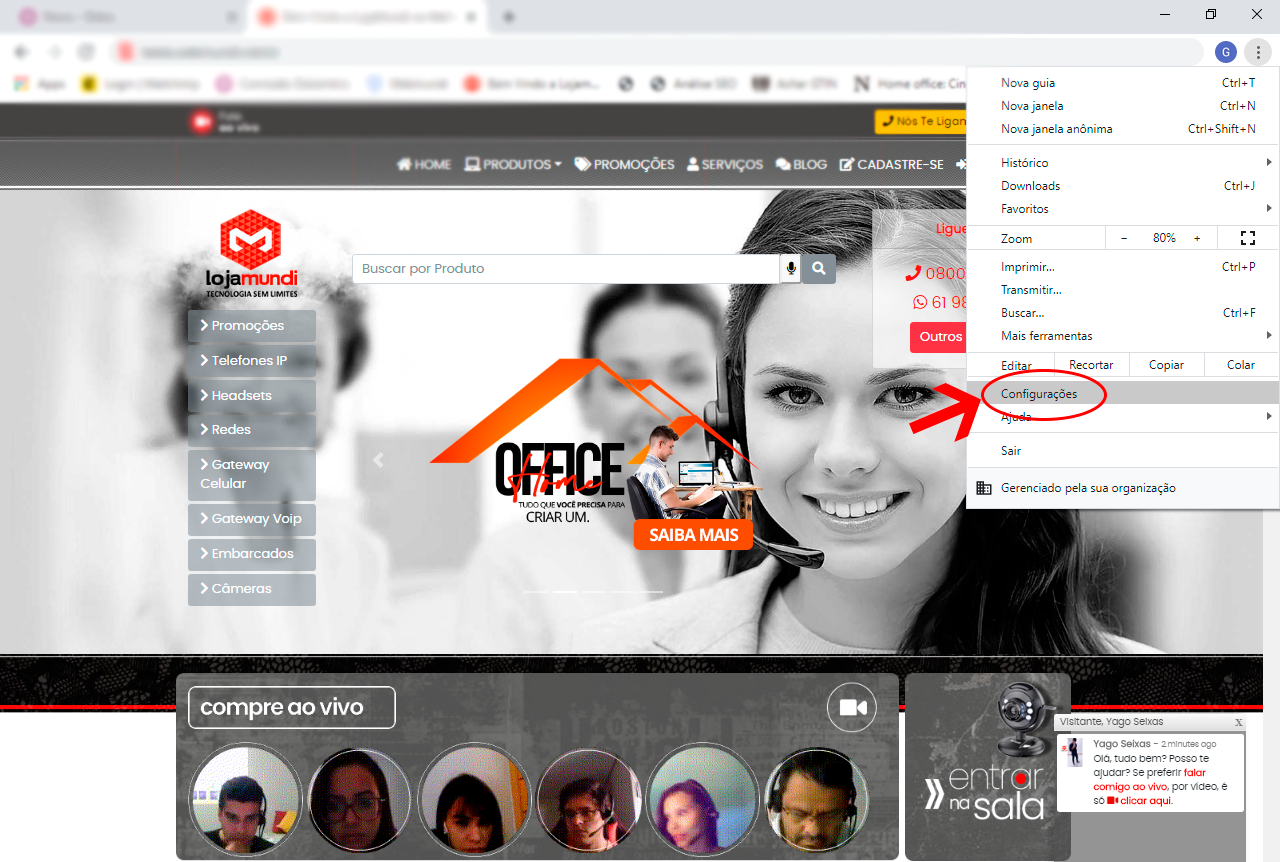Open the Chrome three-dot menu button
Viewport: 1280px width, 862px height.
(x=1258, y=52)
